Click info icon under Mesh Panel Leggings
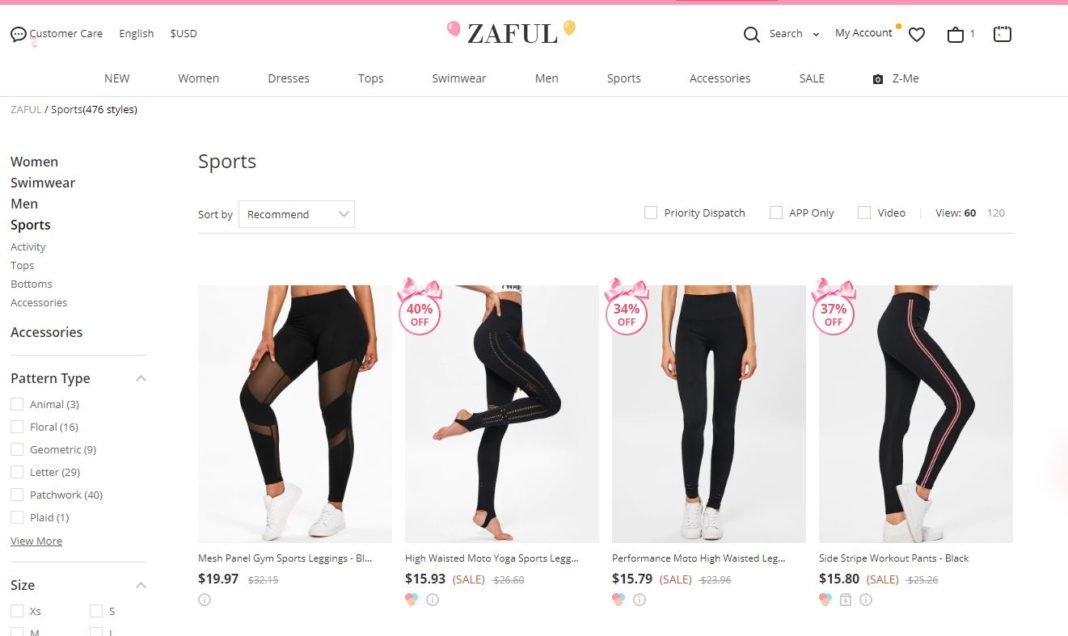The width and height of the screenshot is (1068, 636). (x=204, y=599)
